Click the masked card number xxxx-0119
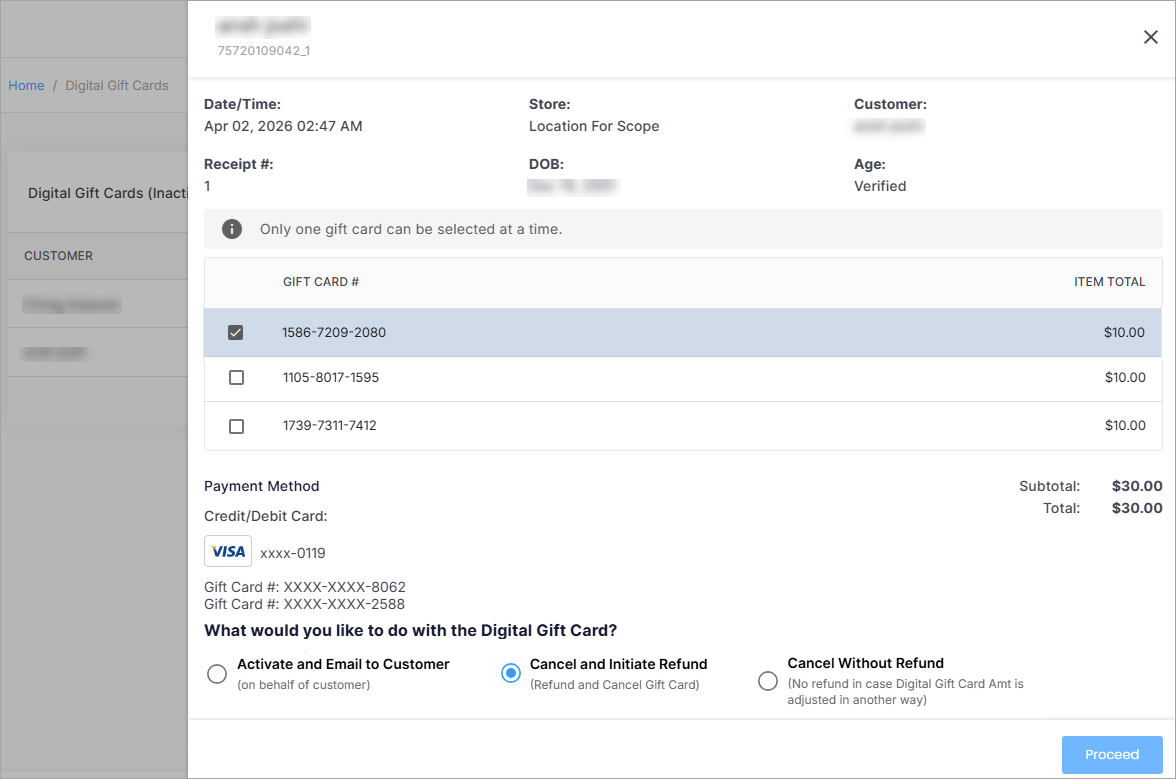 pyautogui.click(x=293, y=553)
